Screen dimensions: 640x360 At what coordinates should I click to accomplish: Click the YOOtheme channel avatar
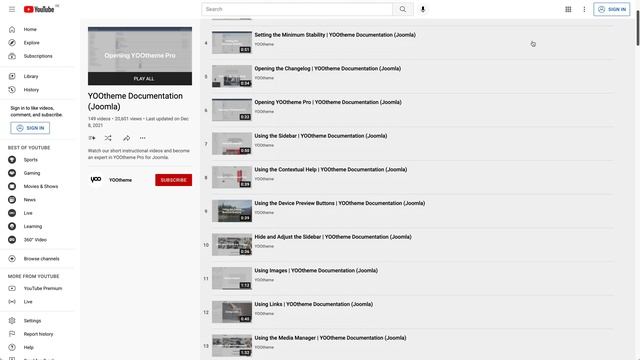click(x=96, y=180)
